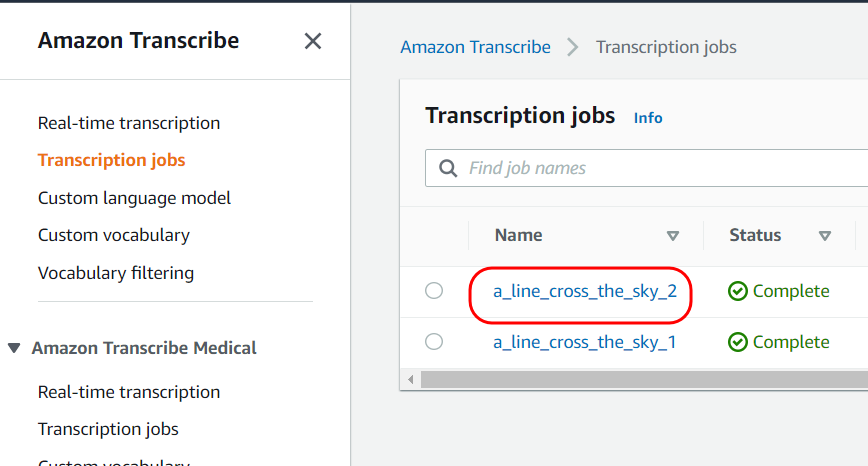868x466 pixels.
Task: Go to Custom language model page
Action: pyautogui.click(x=134, y=198)
